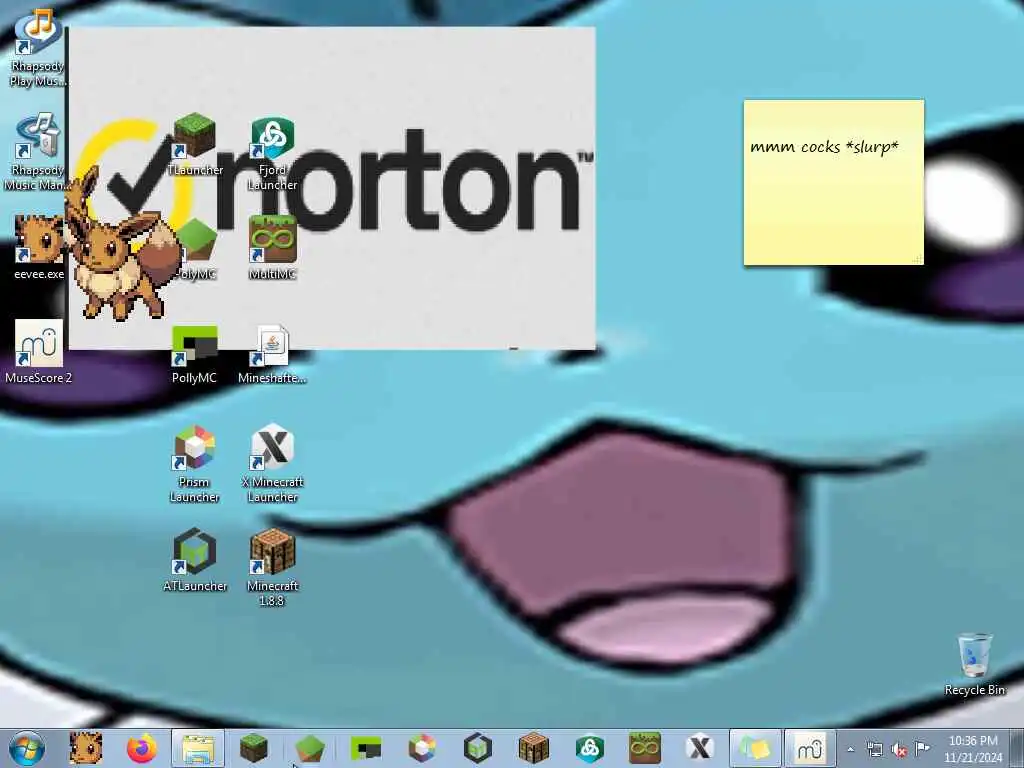Open MultiMC desktop shortcut

tap(272, 248)
